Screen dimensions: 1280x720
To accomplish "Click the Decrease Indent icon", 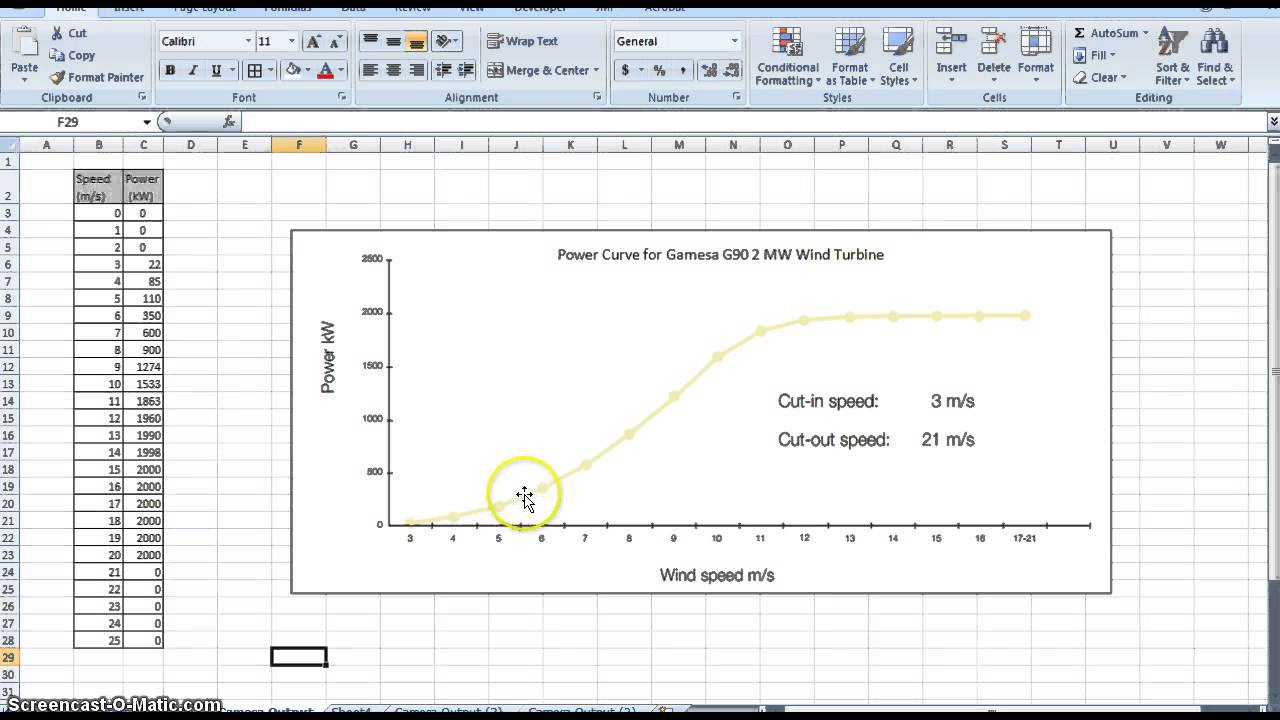I will [443, 70].
